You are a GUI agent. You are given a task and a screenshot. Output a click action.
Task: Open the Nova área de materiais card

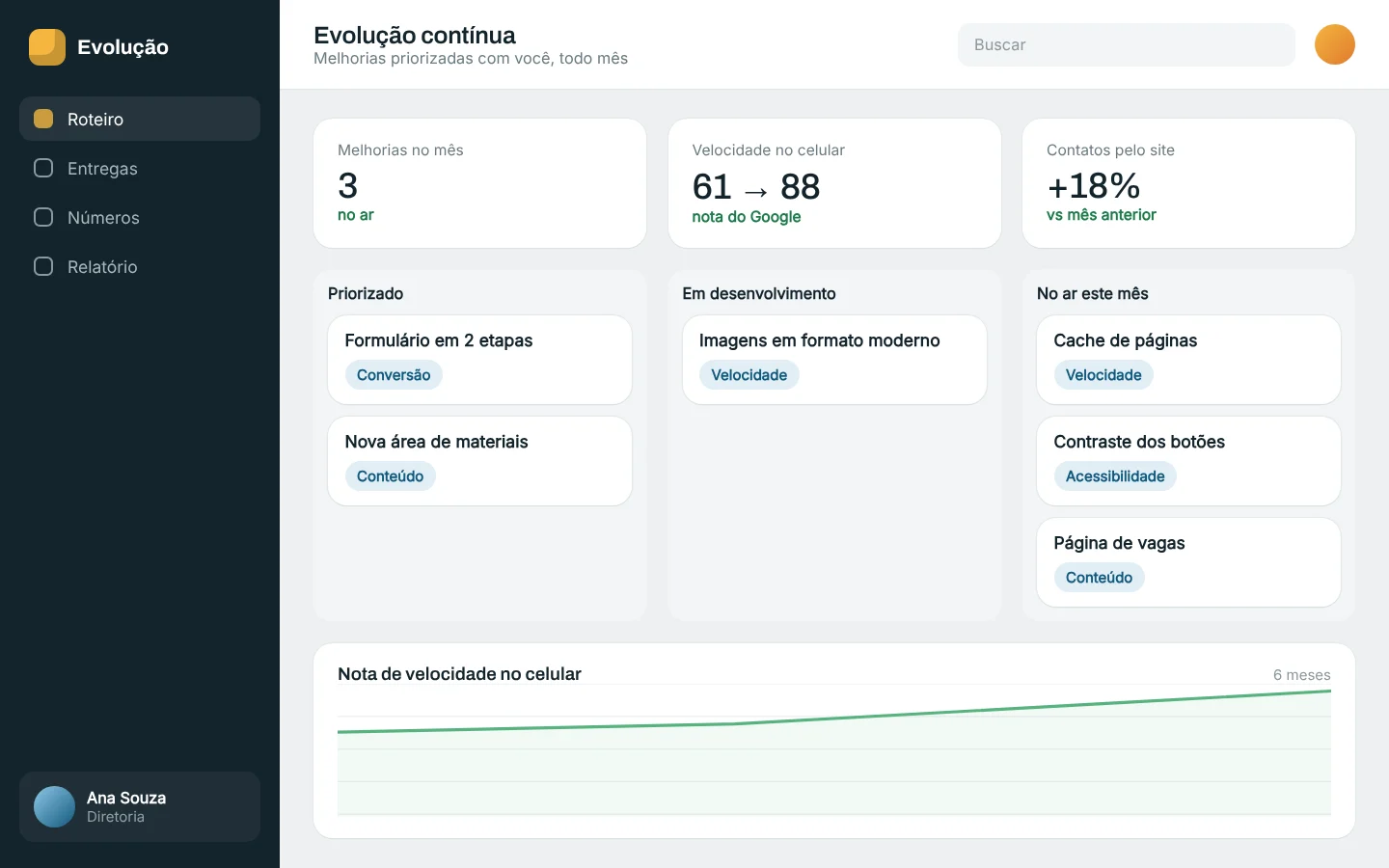coord(479,461)
